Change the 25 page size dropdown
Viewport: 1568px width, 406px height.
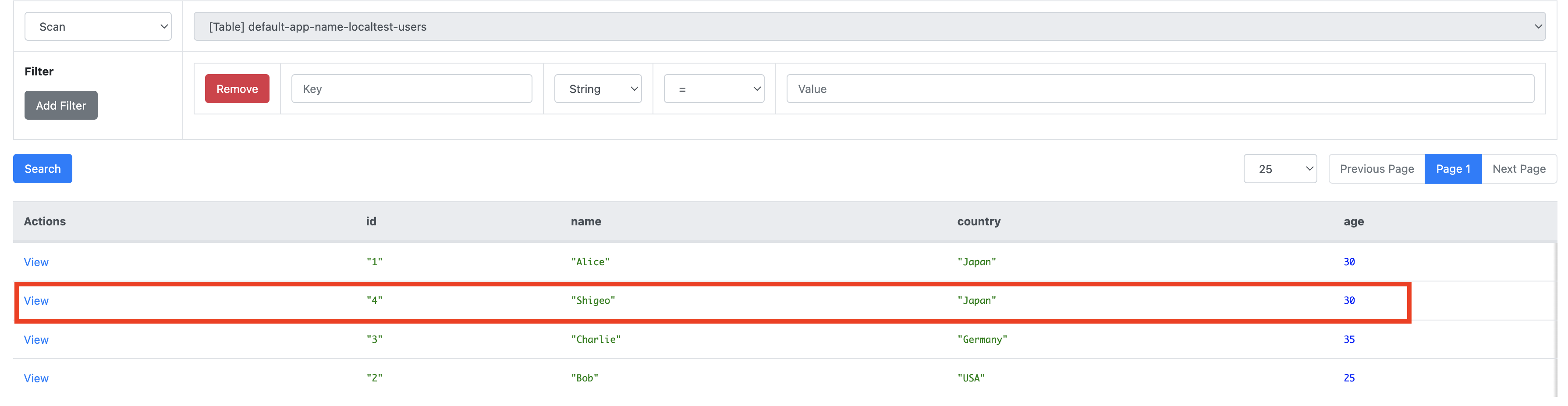coord(1280,169)
